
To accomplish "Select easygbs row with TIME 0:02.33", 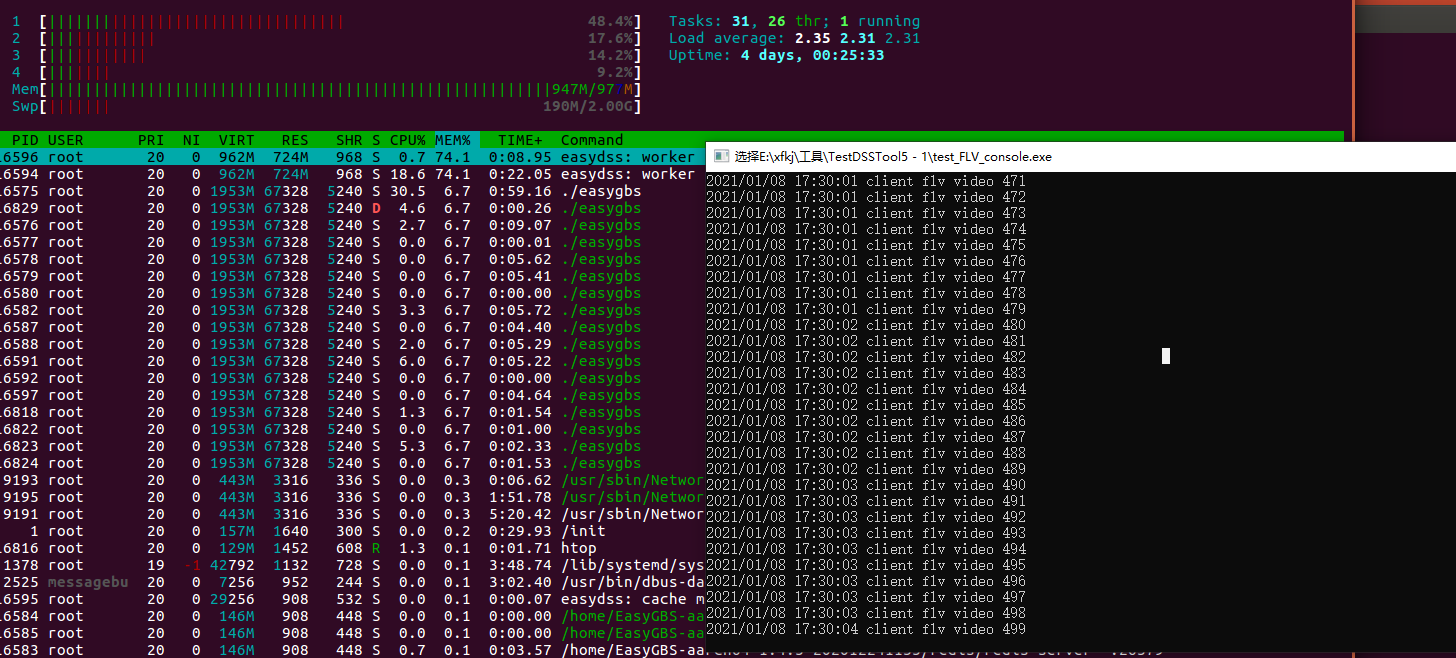I will point(352,446).
